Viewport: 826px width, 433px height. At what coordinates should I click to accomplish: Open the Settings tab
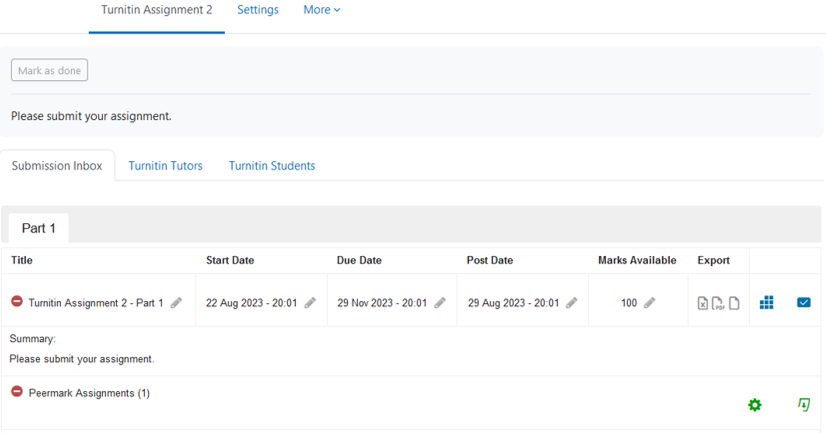tap(258, 10)
